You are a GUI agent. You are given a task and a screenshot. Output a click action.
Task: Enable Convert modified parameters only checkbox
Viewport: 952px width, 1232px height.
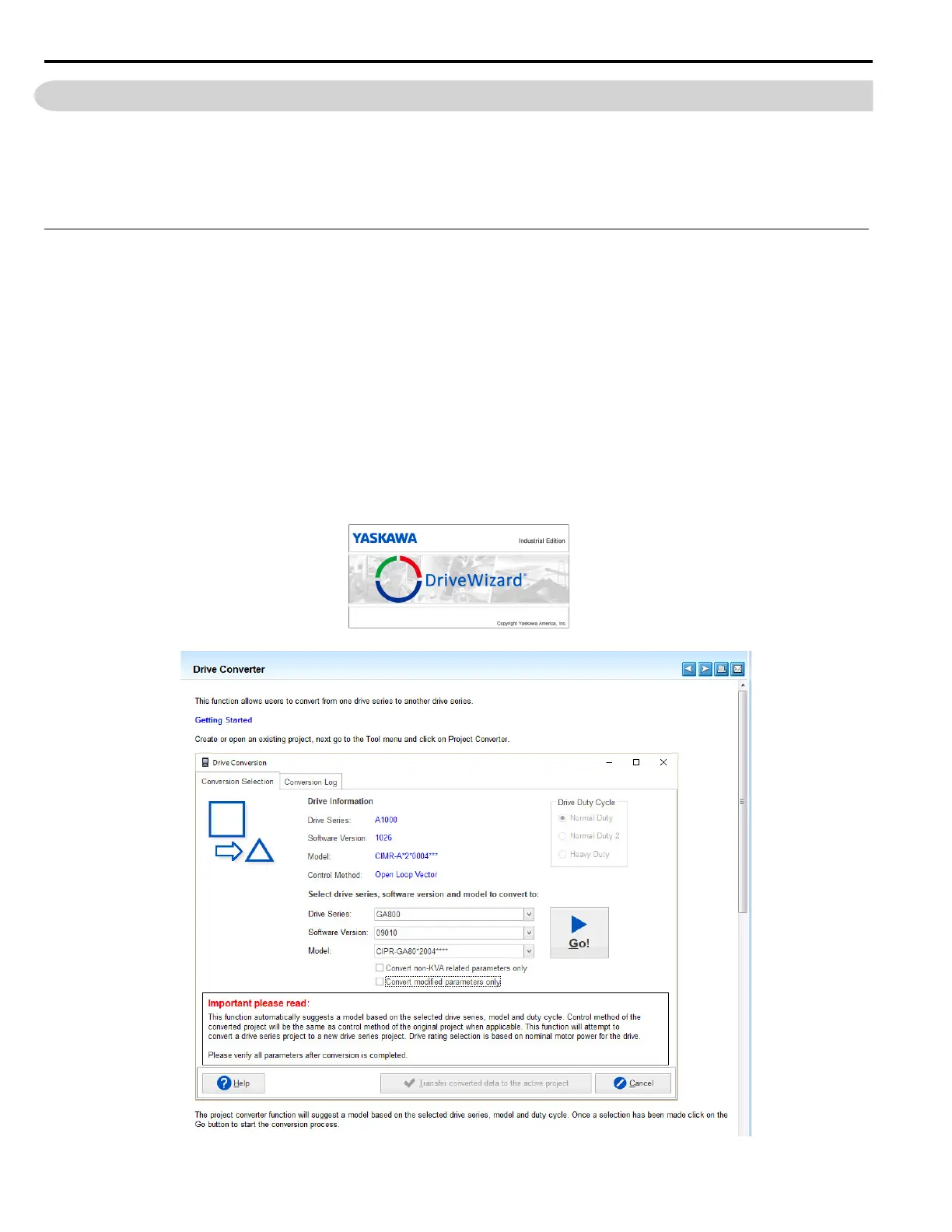click(x=380, y=982)
